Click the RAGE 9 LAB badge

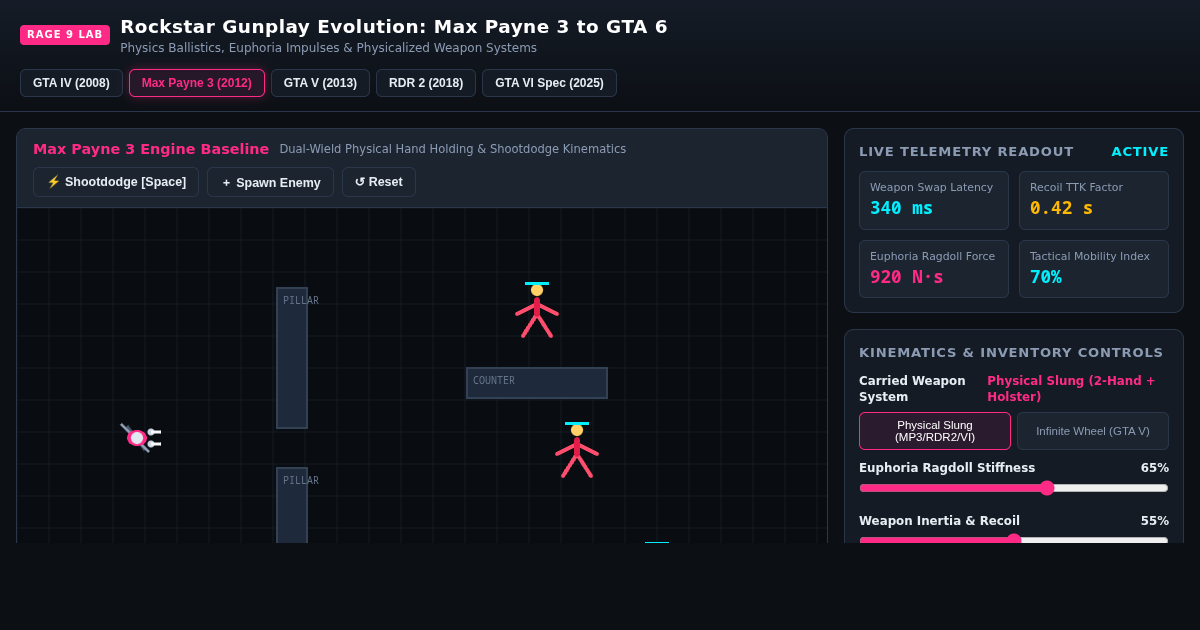click(x=65, y=35)
